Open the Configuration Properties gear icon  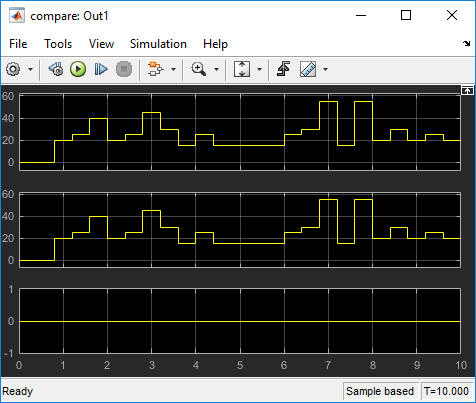point(13,69)
